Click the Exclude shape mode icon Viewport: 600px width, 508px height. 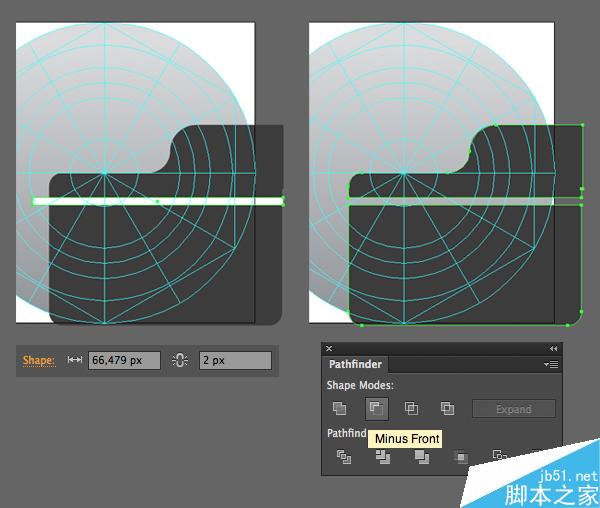447,409
